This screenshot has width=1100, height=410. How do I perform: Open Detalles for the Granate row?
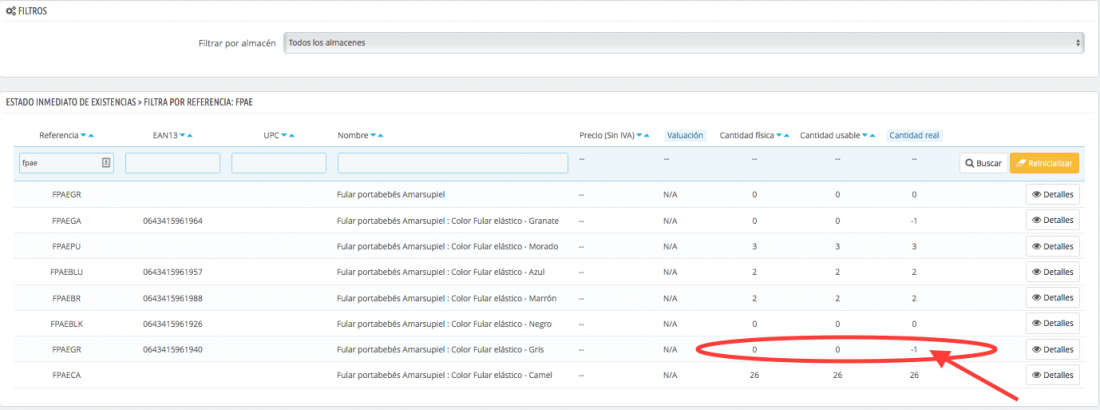click(x=1052, y=220)
